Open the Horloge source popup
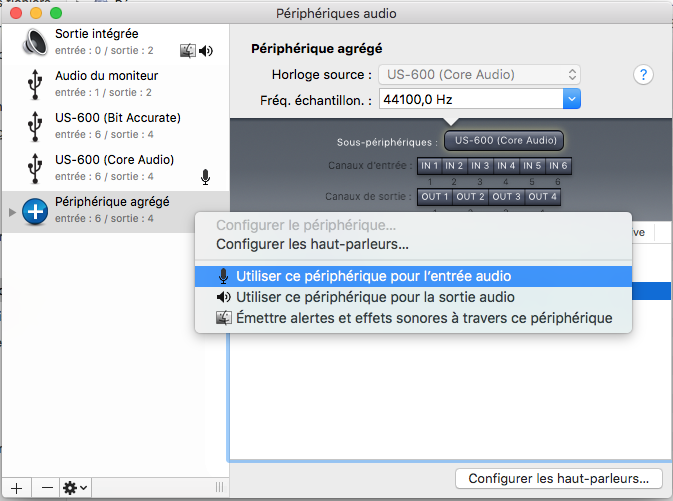The width and height of the screenshot is (673, 501). (479, 75)
